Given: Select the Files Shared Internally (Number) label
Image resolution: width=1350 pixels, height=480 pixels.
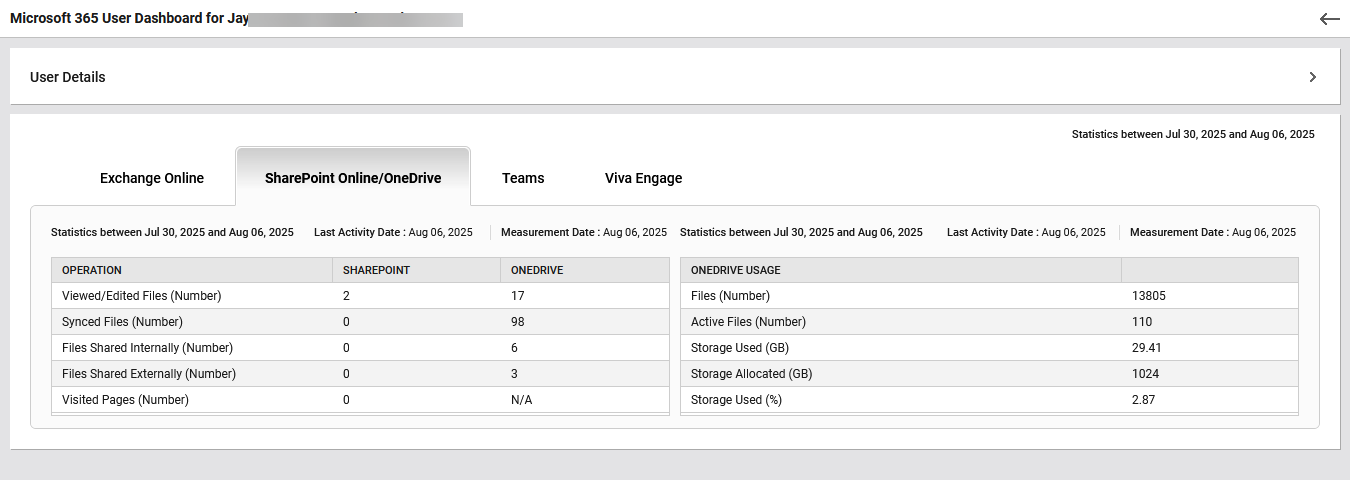Looking at the screenshot, I should [147, 348].
